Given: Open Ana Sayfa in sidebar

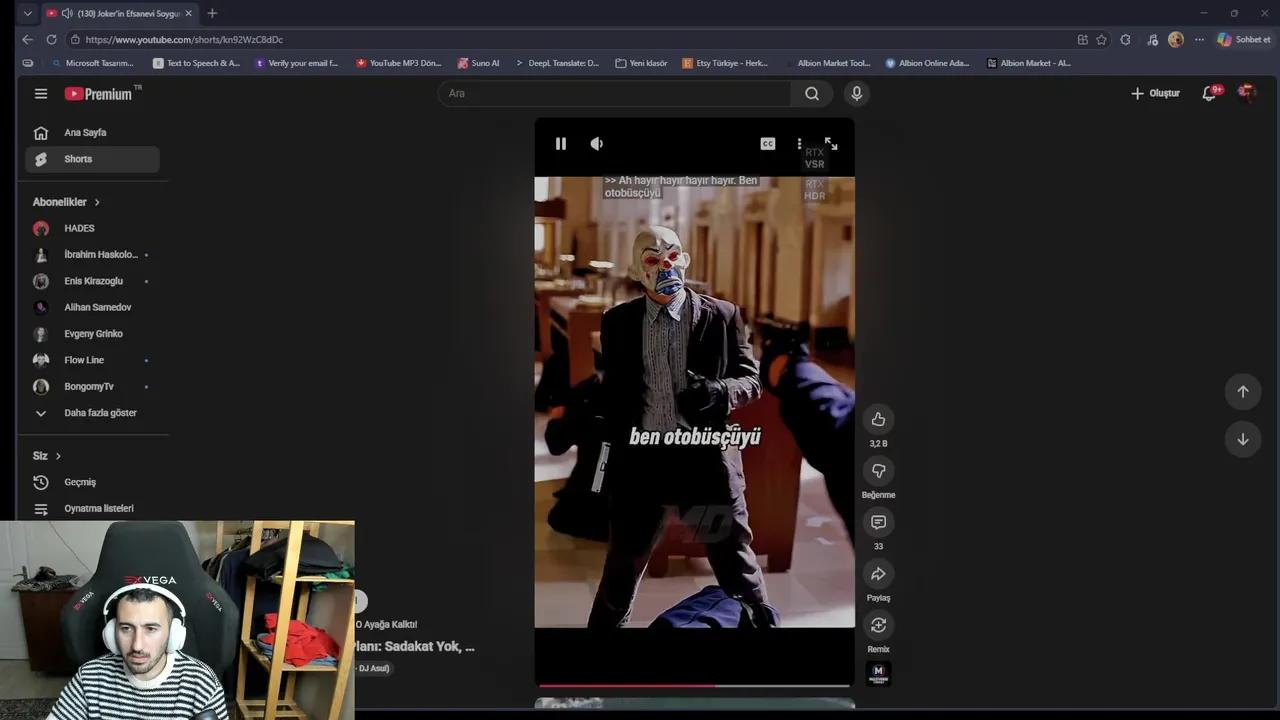Looking at the screenshot, I should pyautogui.click(x=92, y=132).
